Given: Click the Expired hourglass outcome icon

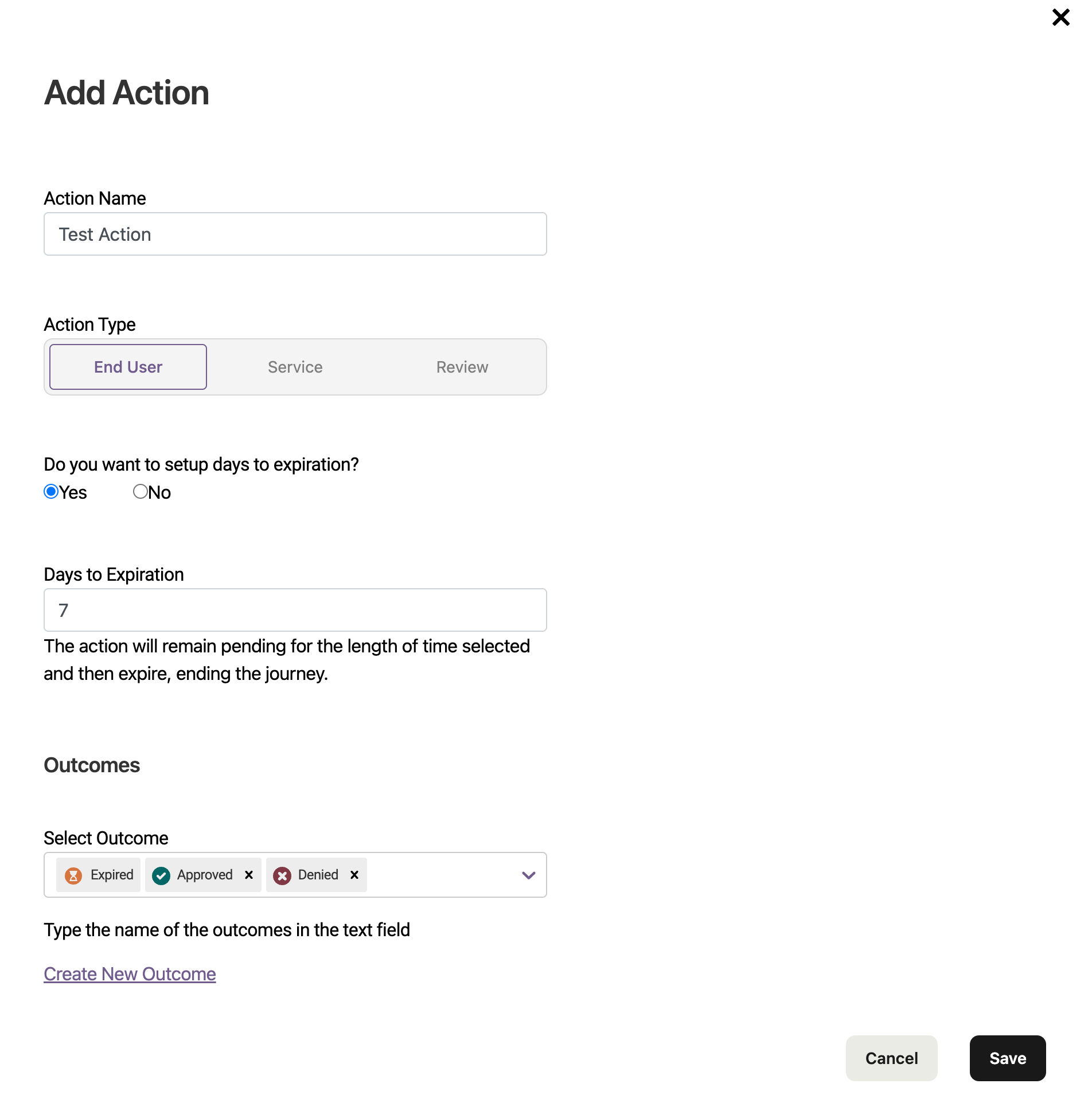Looking at the screenshot, I should [x=73, y=875].
